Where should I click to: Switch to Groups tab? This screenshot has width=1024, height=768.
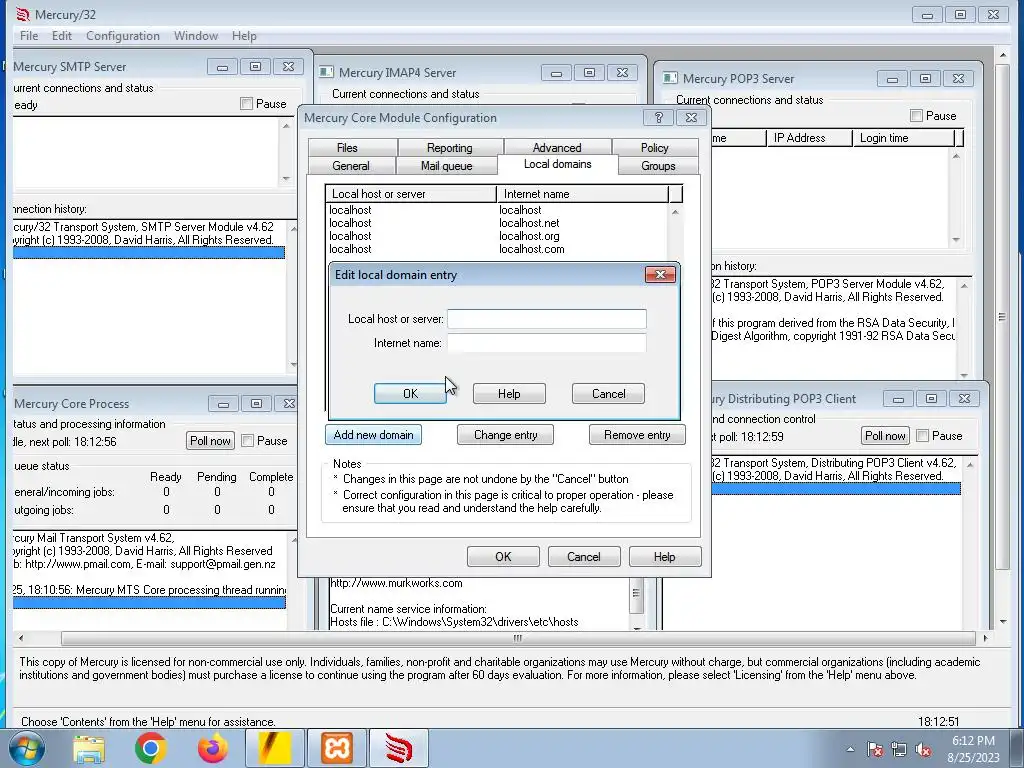point(658,166)
